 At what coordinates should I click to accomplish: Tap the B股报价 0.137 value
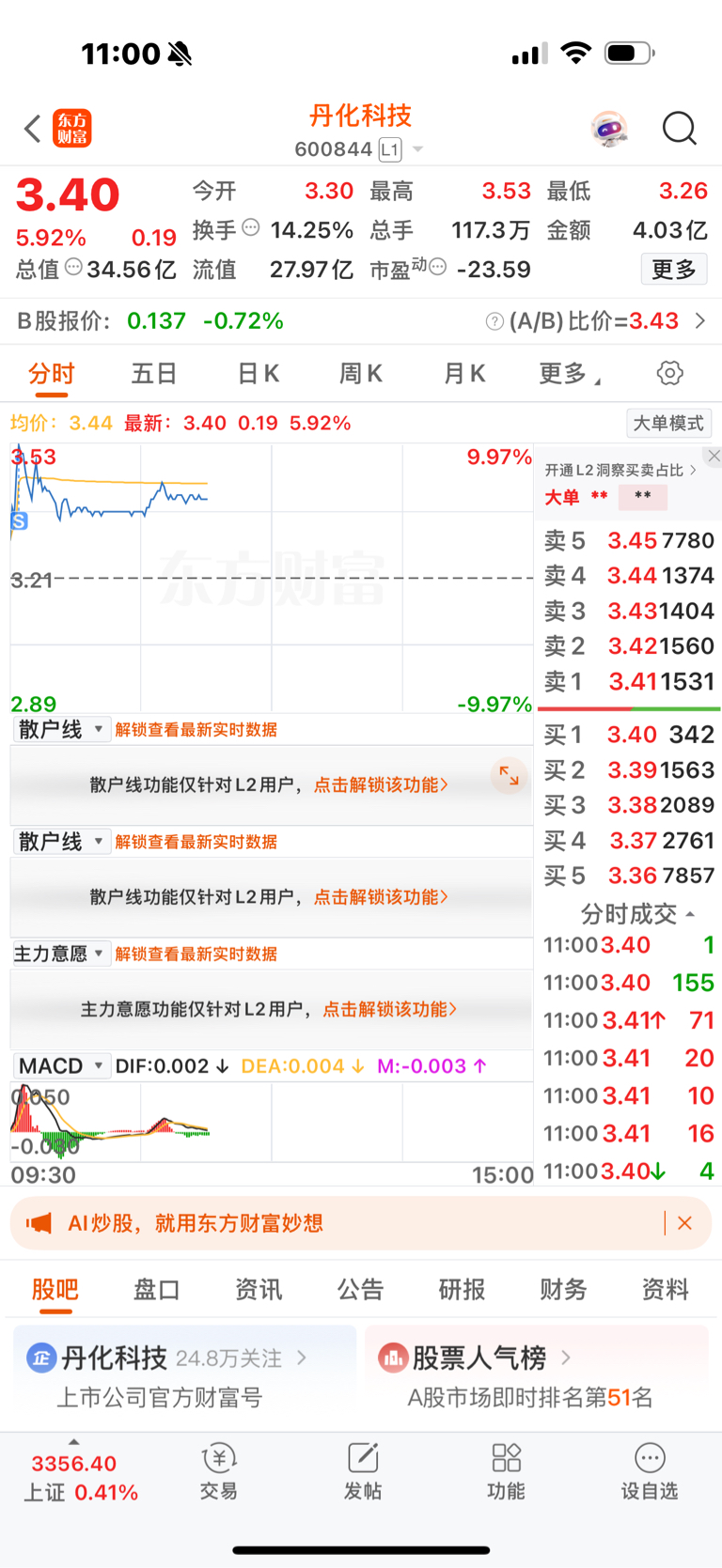pos(156,321)
